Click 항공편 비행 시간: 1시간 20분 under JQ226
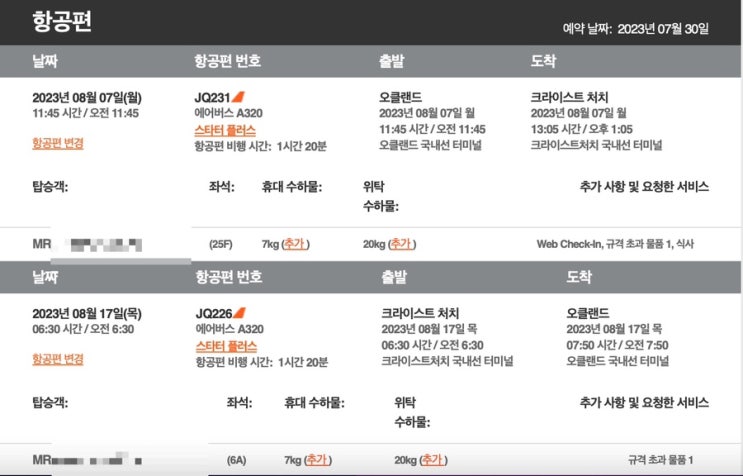Image resolution: width=743 pixels, height=476 pixels. pyautogui.click(x=262, y=362)
